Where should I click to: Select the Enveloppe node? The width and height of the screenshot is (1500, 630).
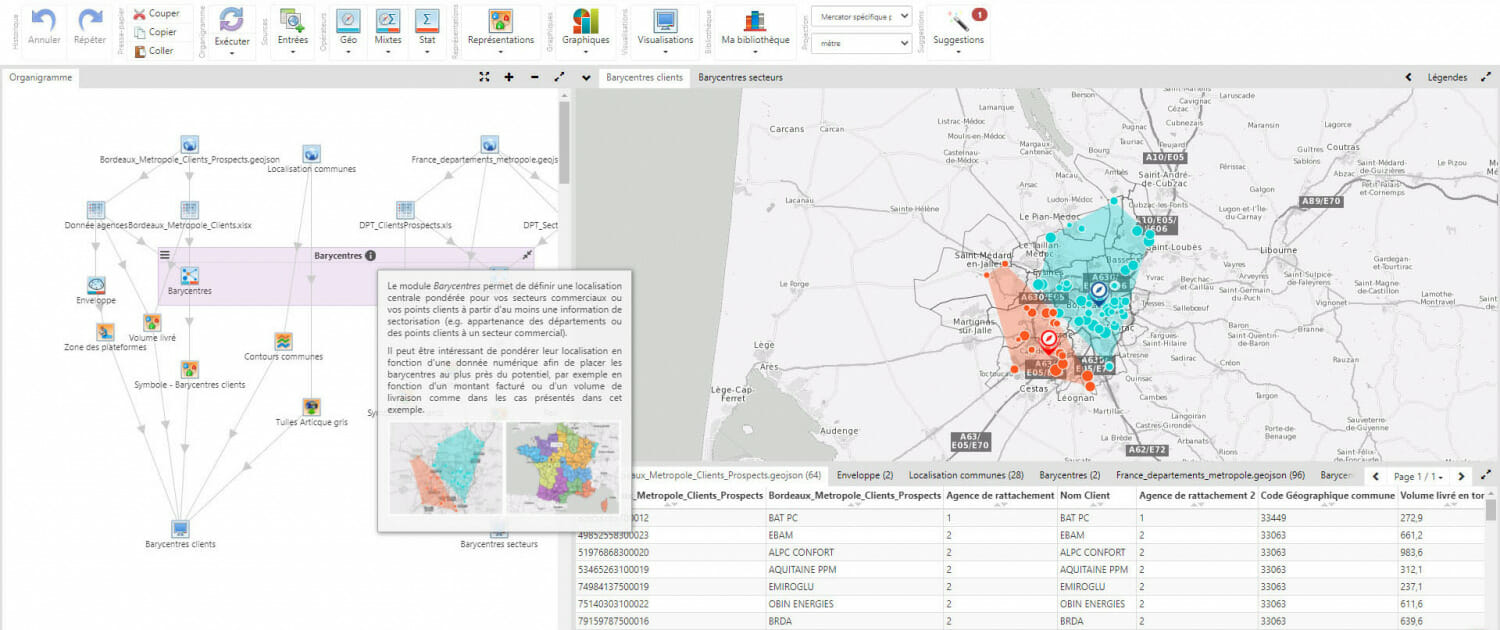point(96,285)
